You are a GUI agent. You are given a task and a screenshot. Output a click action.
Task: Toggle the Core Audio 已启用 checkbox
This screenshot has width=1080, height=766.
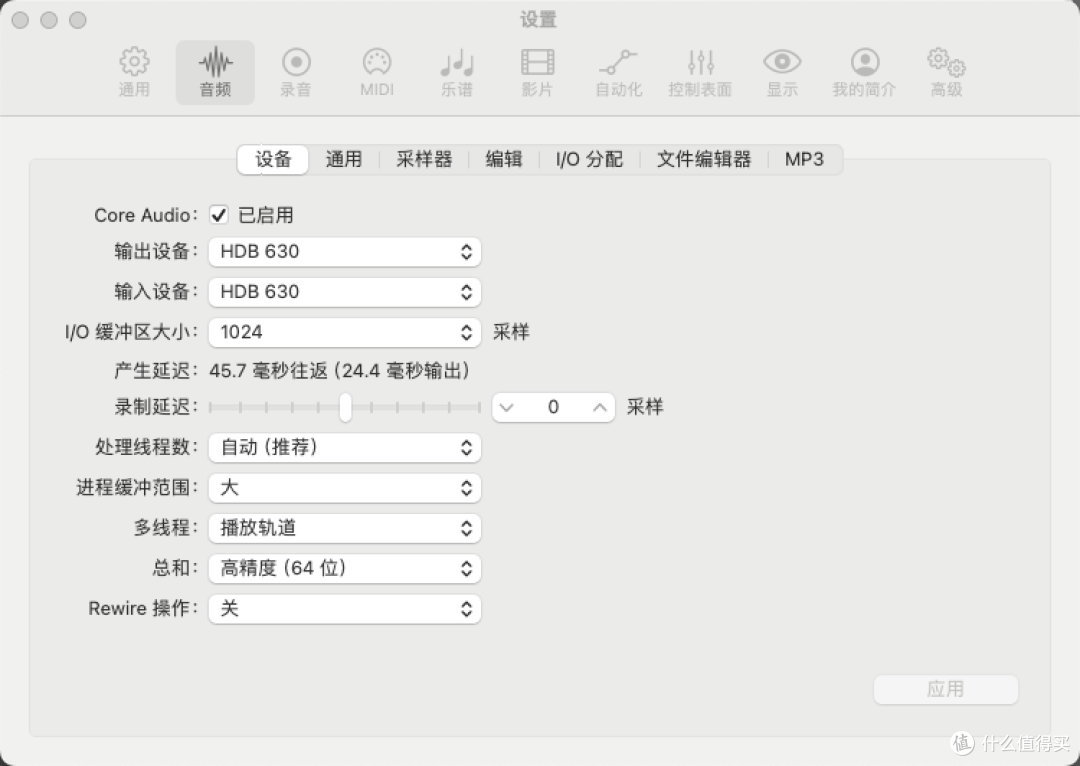coord(218,215)
